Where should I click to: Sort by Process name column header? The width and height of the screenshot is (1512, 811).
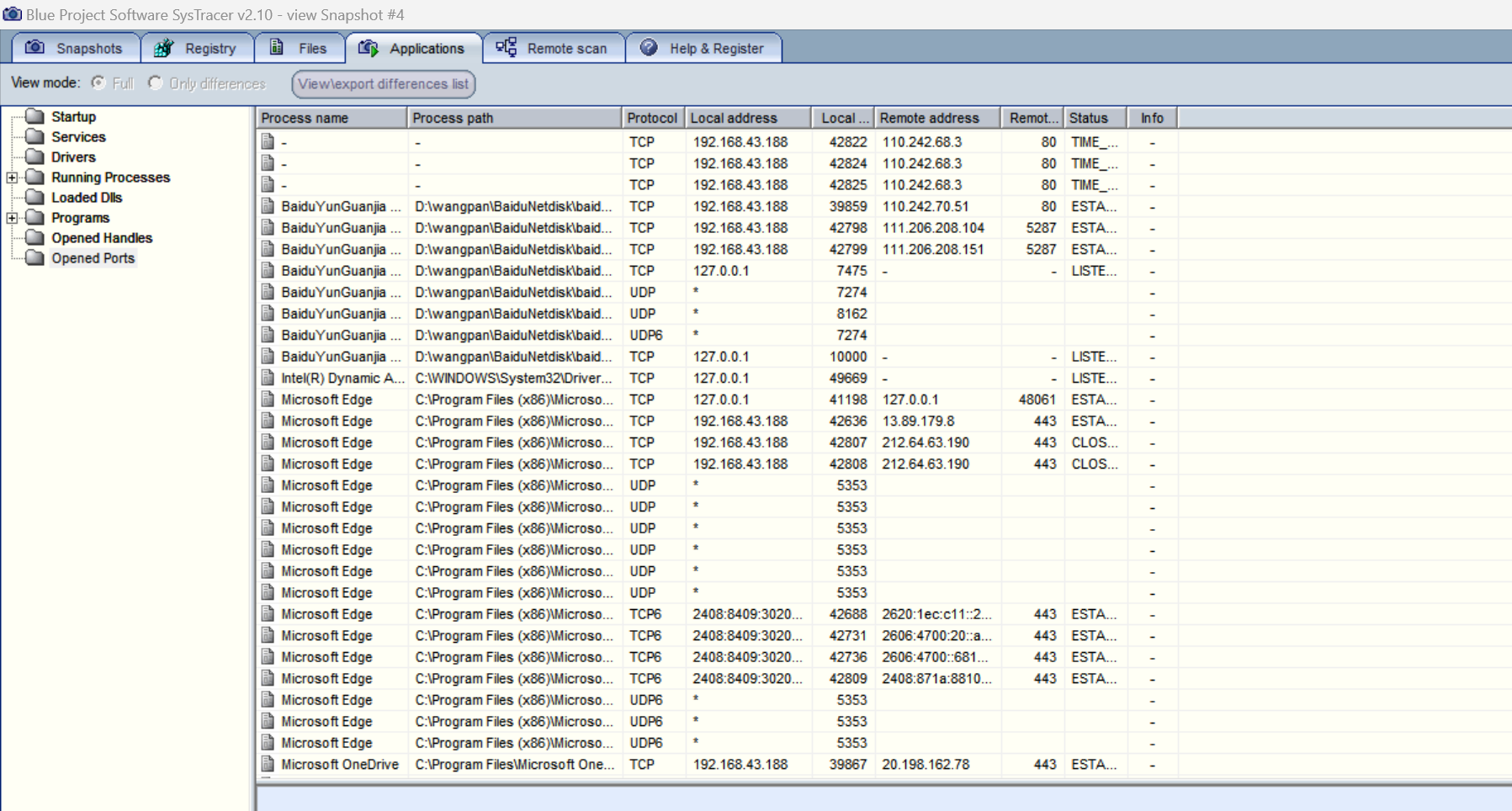(332, 118)
